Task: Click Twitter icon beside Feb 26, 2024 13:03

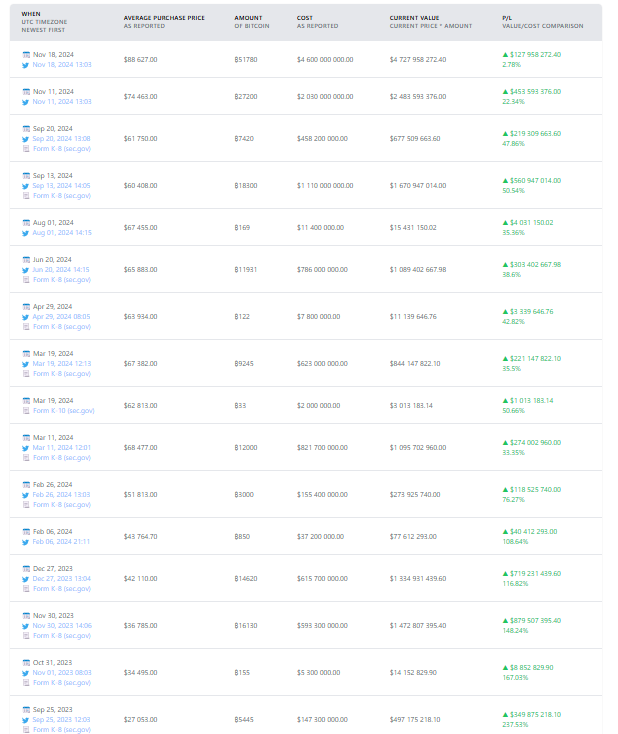Action: 26,495
